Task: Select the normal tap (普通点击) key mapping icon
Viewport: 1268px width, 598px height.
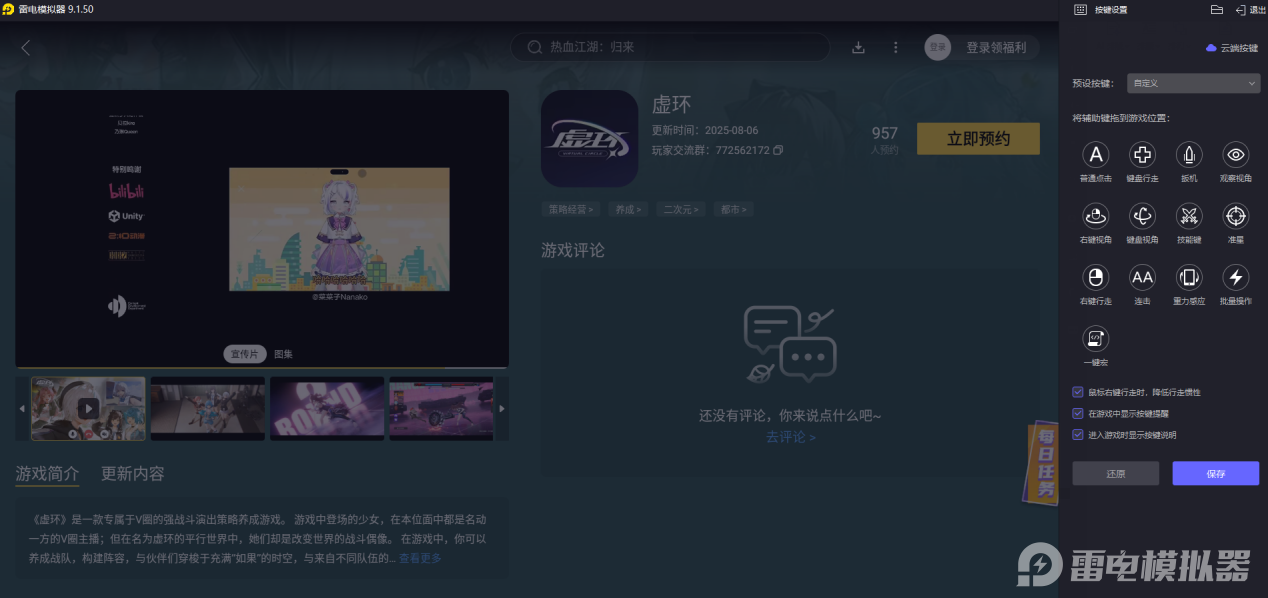Action: coord(1095,155)
